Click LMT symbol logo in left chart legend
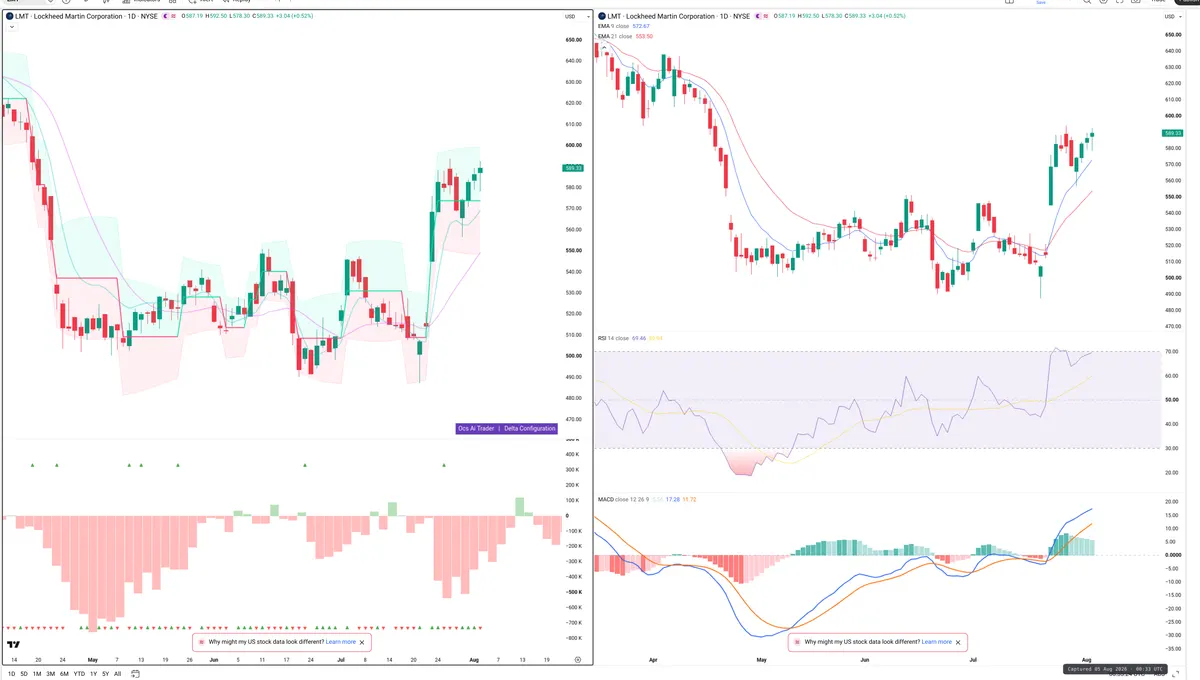Screen dimensions: 1200x680 (9, 17)
